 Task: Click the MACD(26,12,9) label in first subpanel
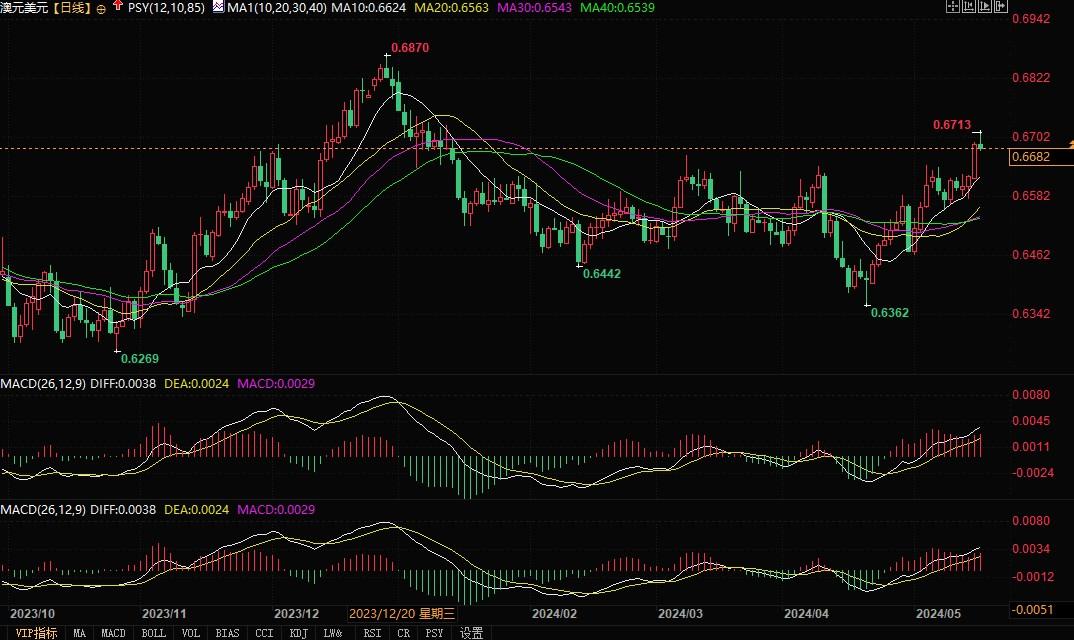point(43,383)
